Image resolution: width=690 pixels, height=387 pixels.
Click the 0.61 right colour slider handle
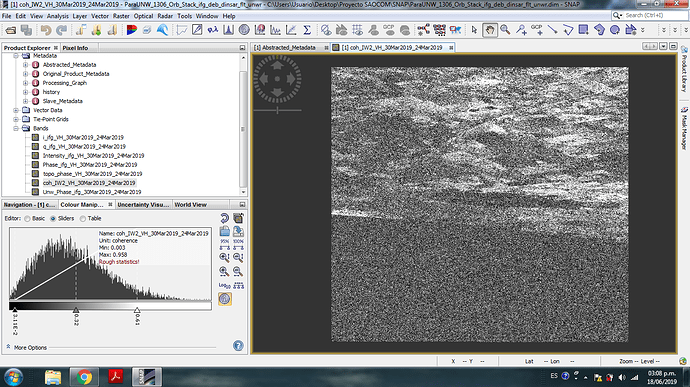click(x=137, y=310)
